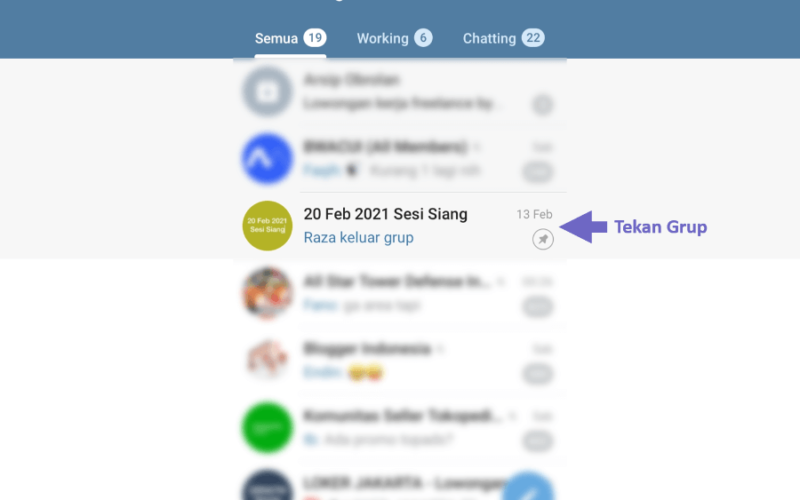Click the Semua unread count badge 19
800x500 pixels.
(315, 38)
